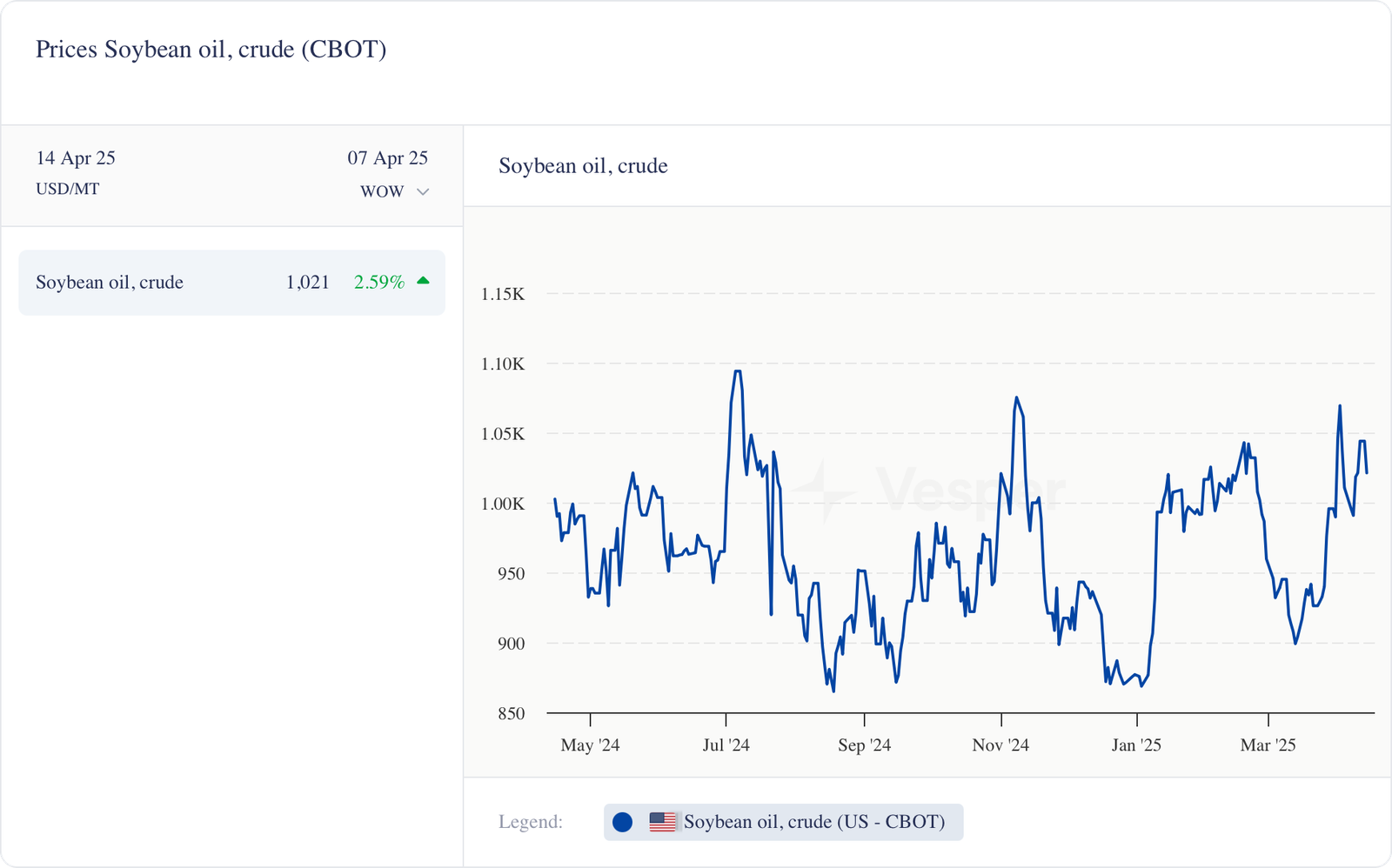Screen dimensions: 1392x868
Task: Click the 2.59% weekly change value
Action: 378,283
